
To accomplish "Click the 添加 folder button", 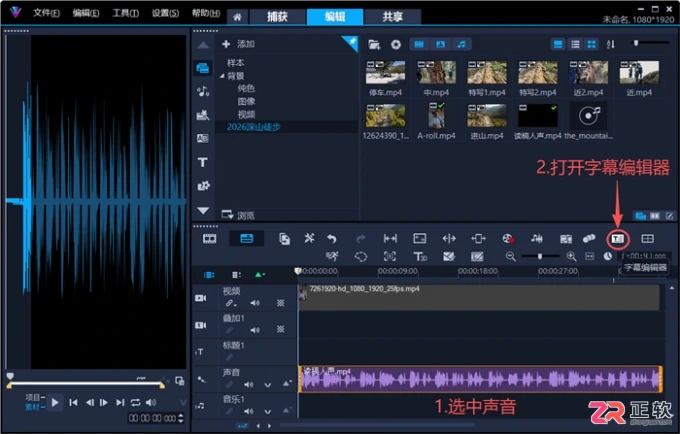I will pos(239,44).
